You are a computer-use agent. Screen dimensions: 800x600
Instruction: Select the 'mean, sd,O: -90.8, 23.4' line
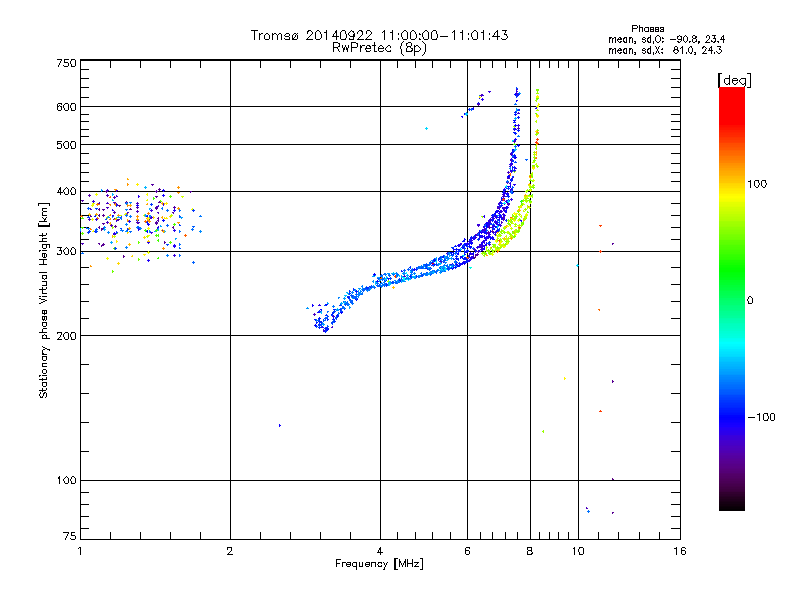point(666,39)
